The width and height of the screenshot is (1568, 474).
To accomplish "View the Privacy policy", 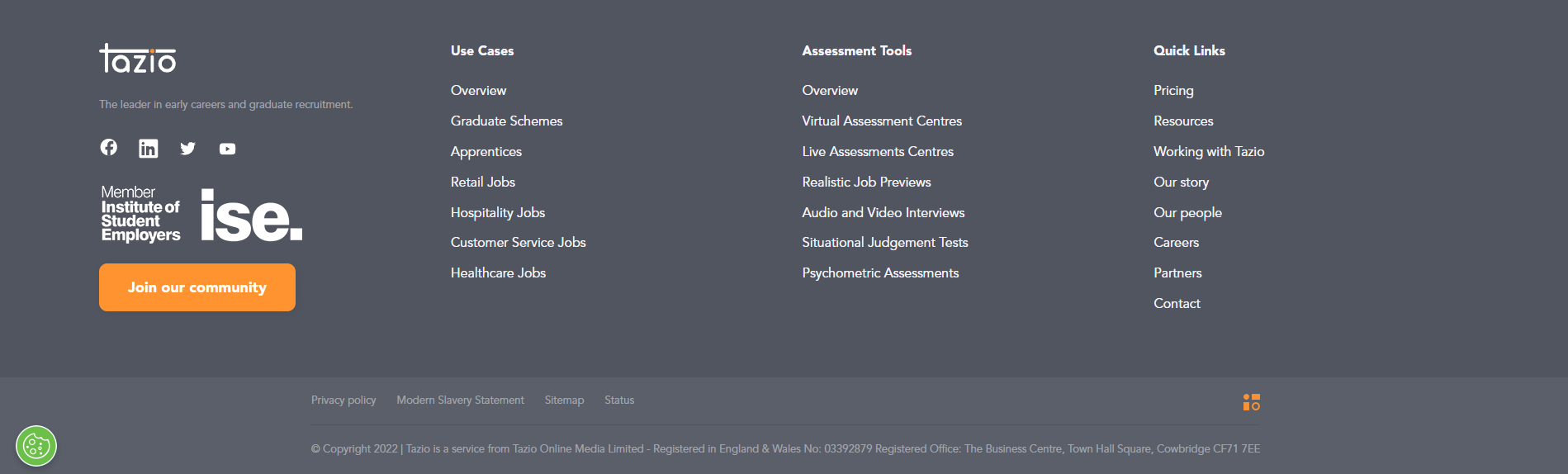I will pyautogui.click(x=343, y=400).
